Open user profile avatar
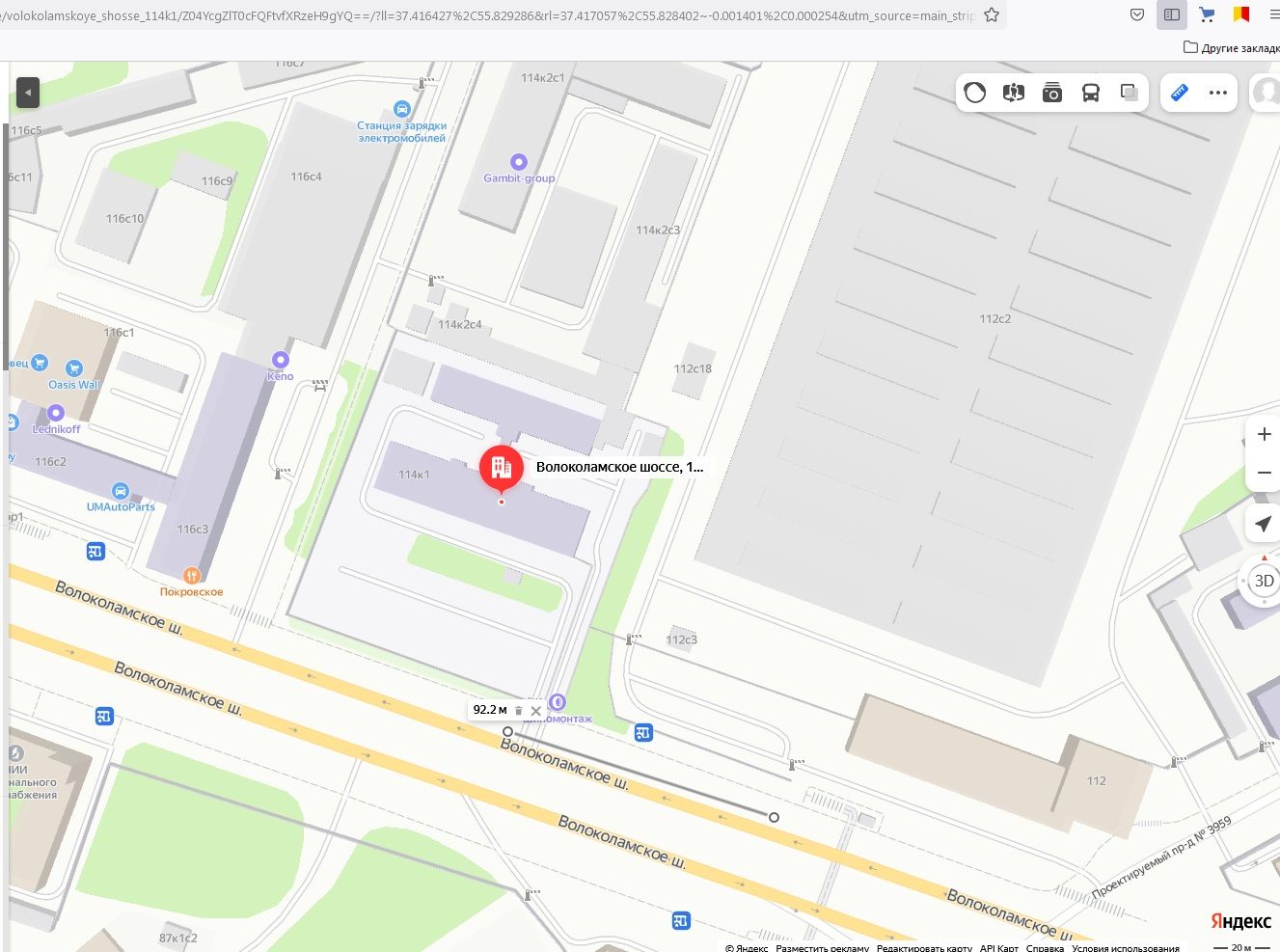Image resolution: width=1280 pixels, height=952 pixels. [x=1266, y=93]
